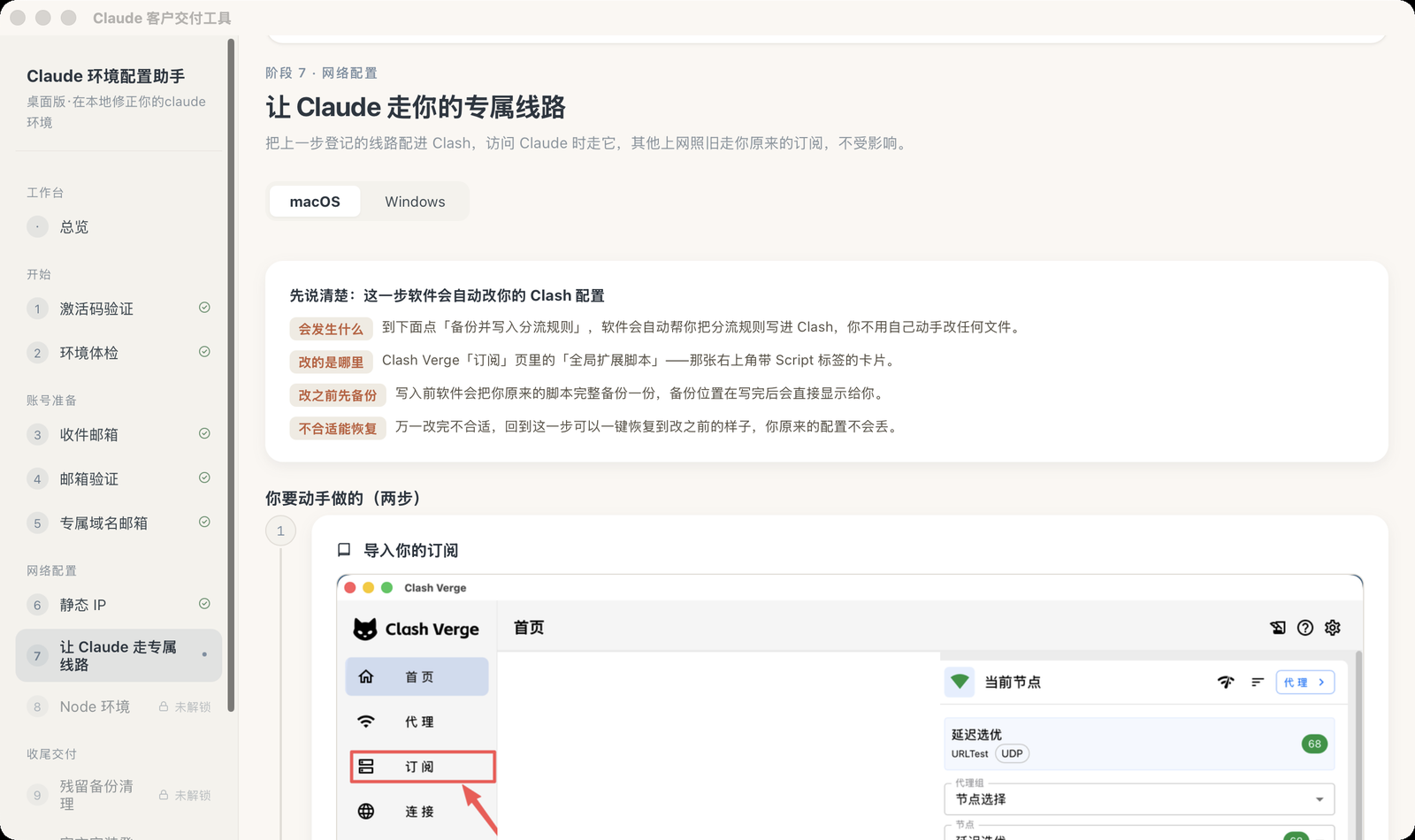Image resolution: width=1415 pixels, height=840 pixels.
Task: Click the check icon beside 环境体检
Action: [x=204, y=352]
